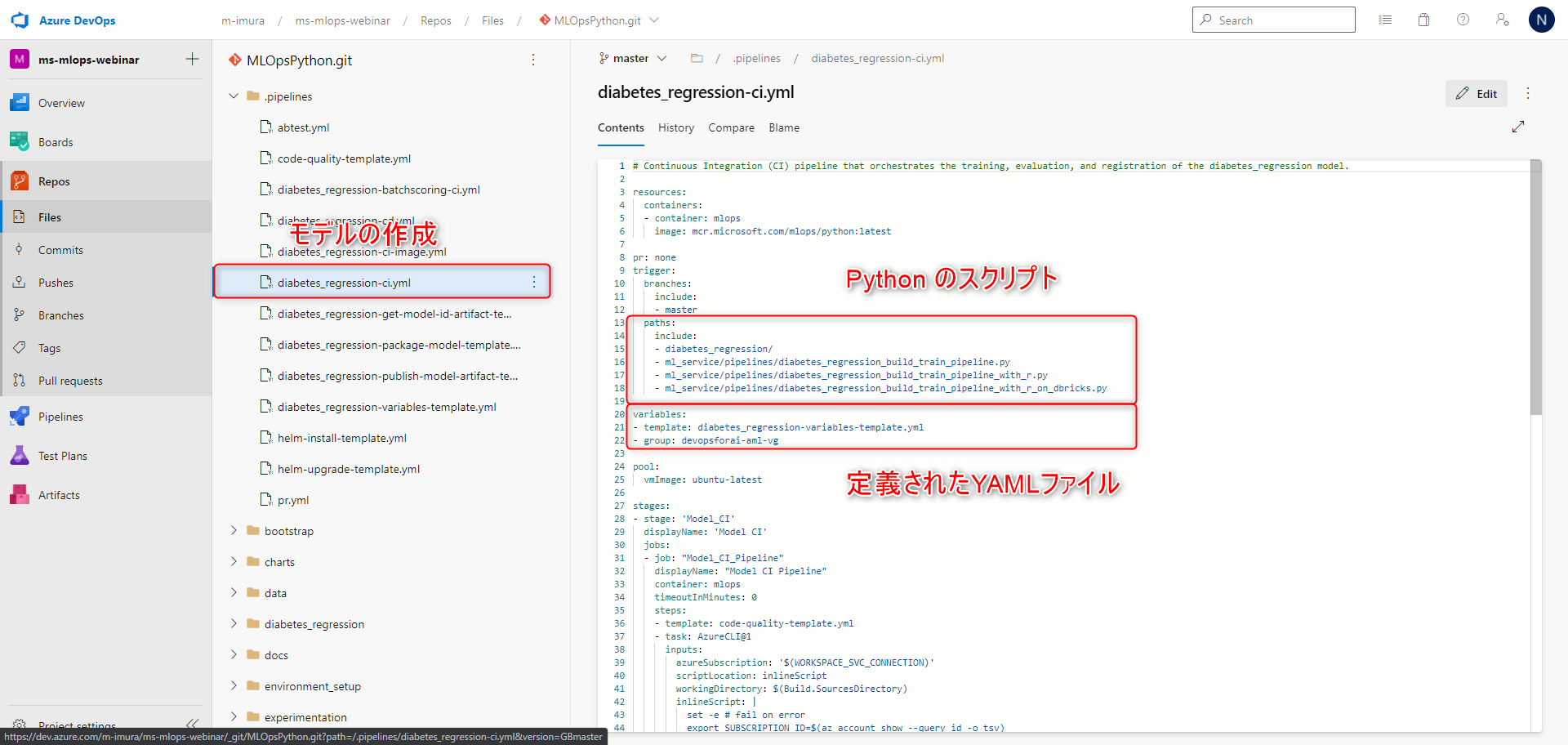Open pr.yml in the file tree
1568x745 pixels.
click(293, 500)
